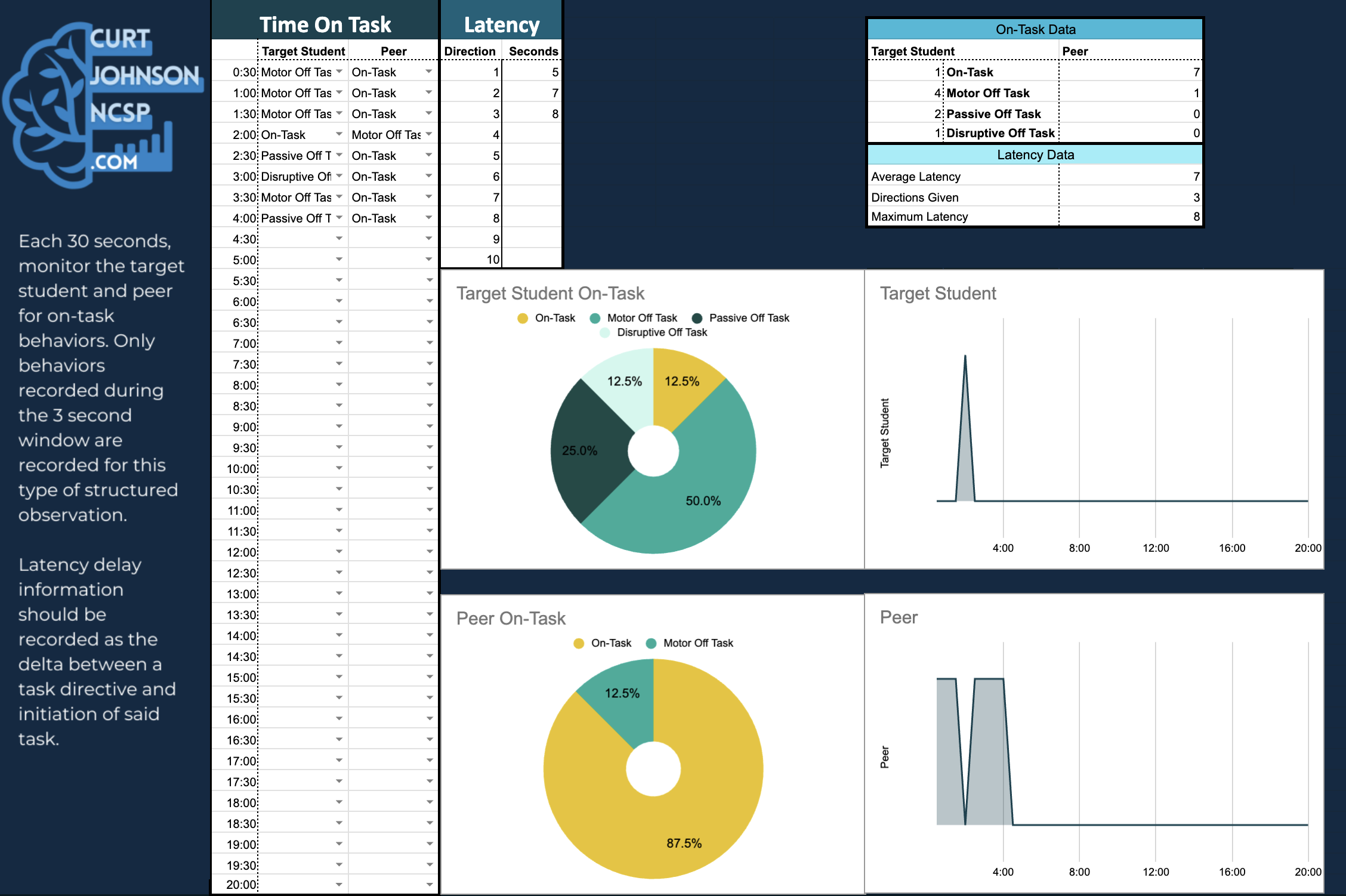Screen dimensions: 1346x896
Task: Click the Time On Task header
Action: pos(325,24)
